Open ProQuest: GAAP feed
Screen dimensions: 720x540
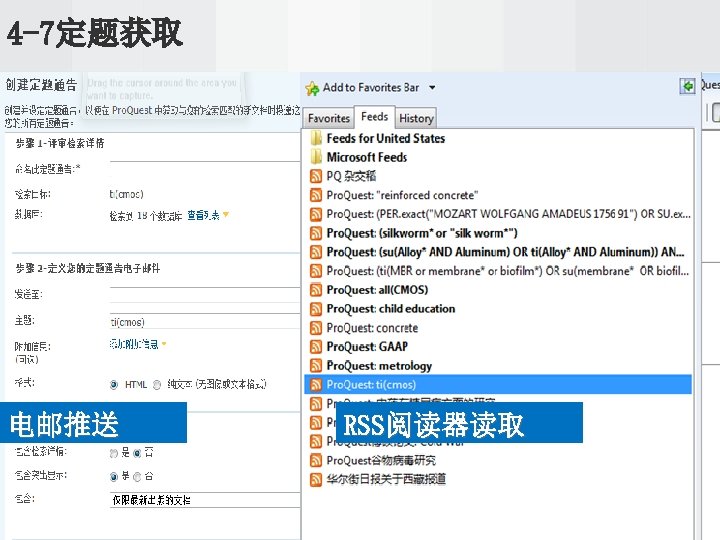pyautogui.click(x=367, y=347)
